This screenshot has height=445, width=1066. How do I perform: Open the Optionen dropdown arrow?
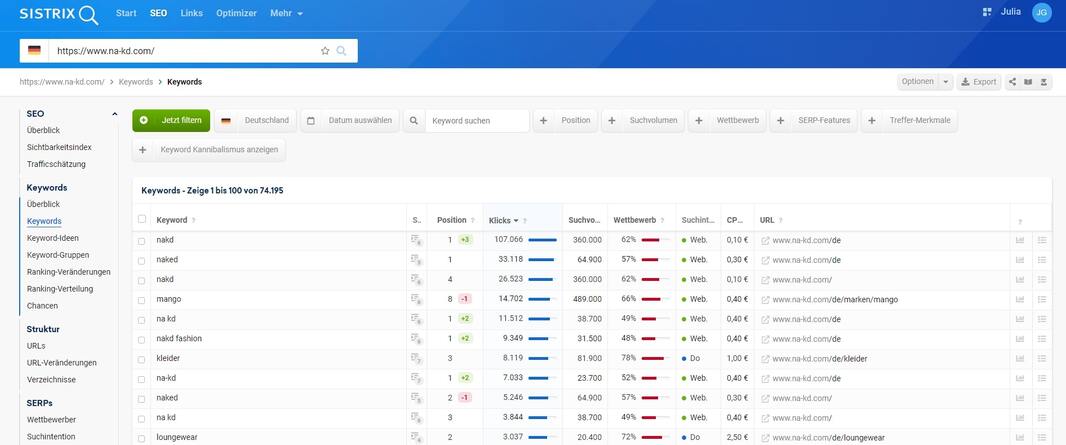tap(946, 82)
